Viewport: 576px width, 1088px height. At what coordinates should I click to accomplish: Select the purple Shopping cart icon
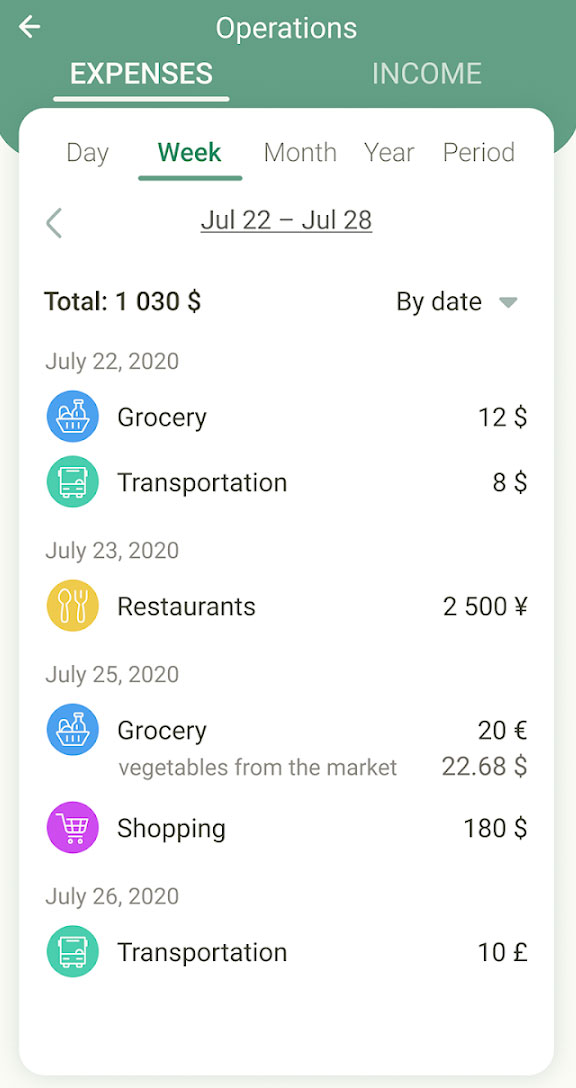tap(72, 828)
